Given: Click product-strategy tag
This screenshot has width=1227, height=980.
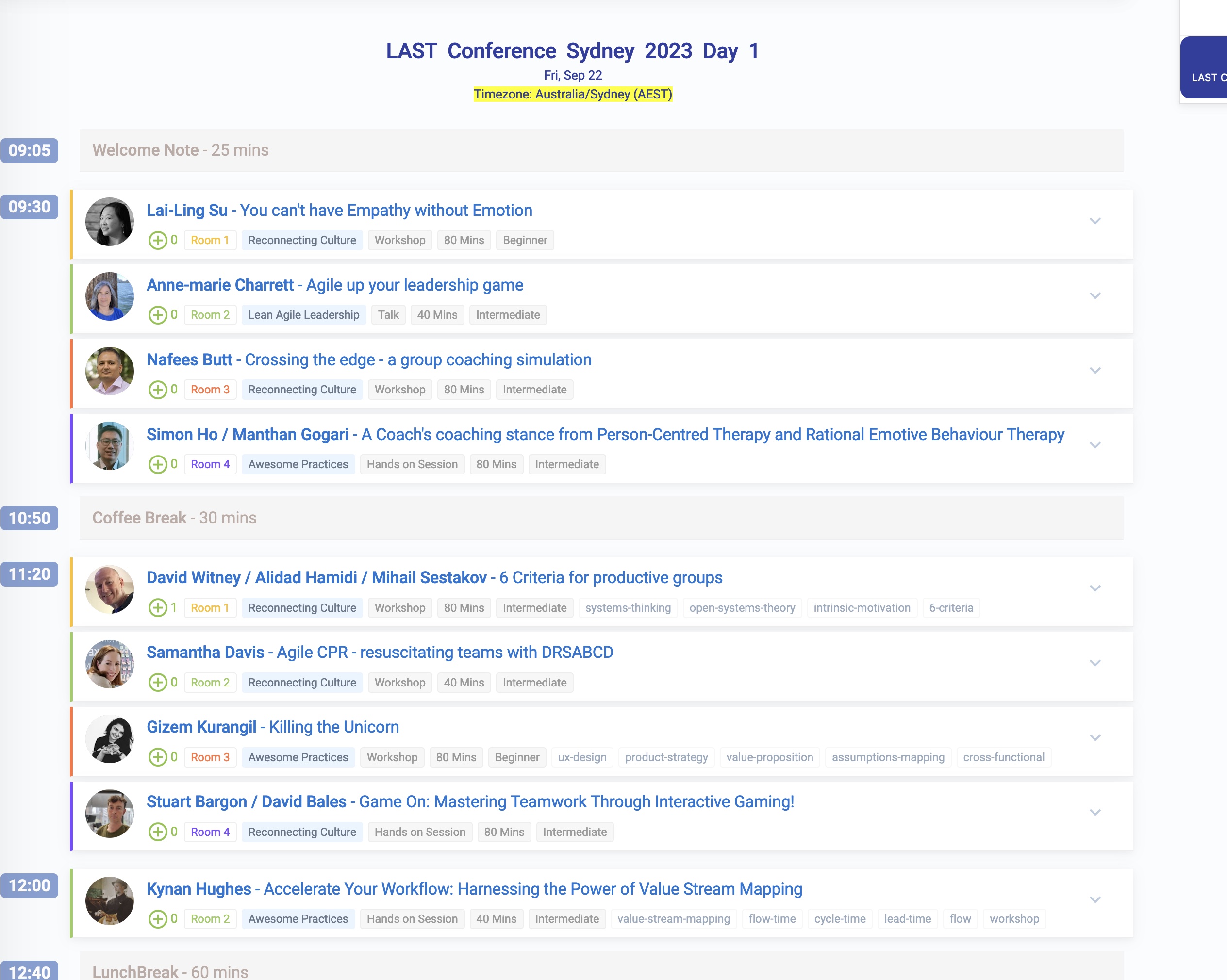Looking at the screenshot, I should click(x=666, y=757).
